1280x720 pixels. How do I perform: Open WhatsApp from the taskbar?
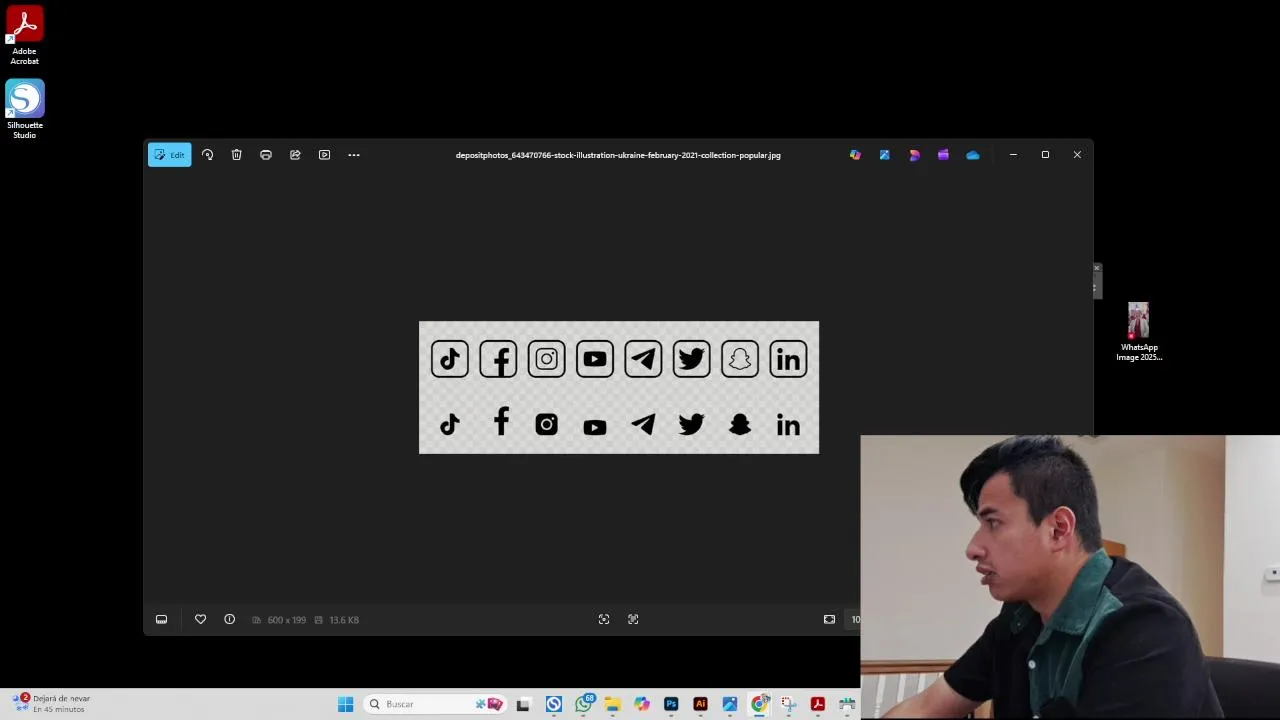[x=583, y=704]
